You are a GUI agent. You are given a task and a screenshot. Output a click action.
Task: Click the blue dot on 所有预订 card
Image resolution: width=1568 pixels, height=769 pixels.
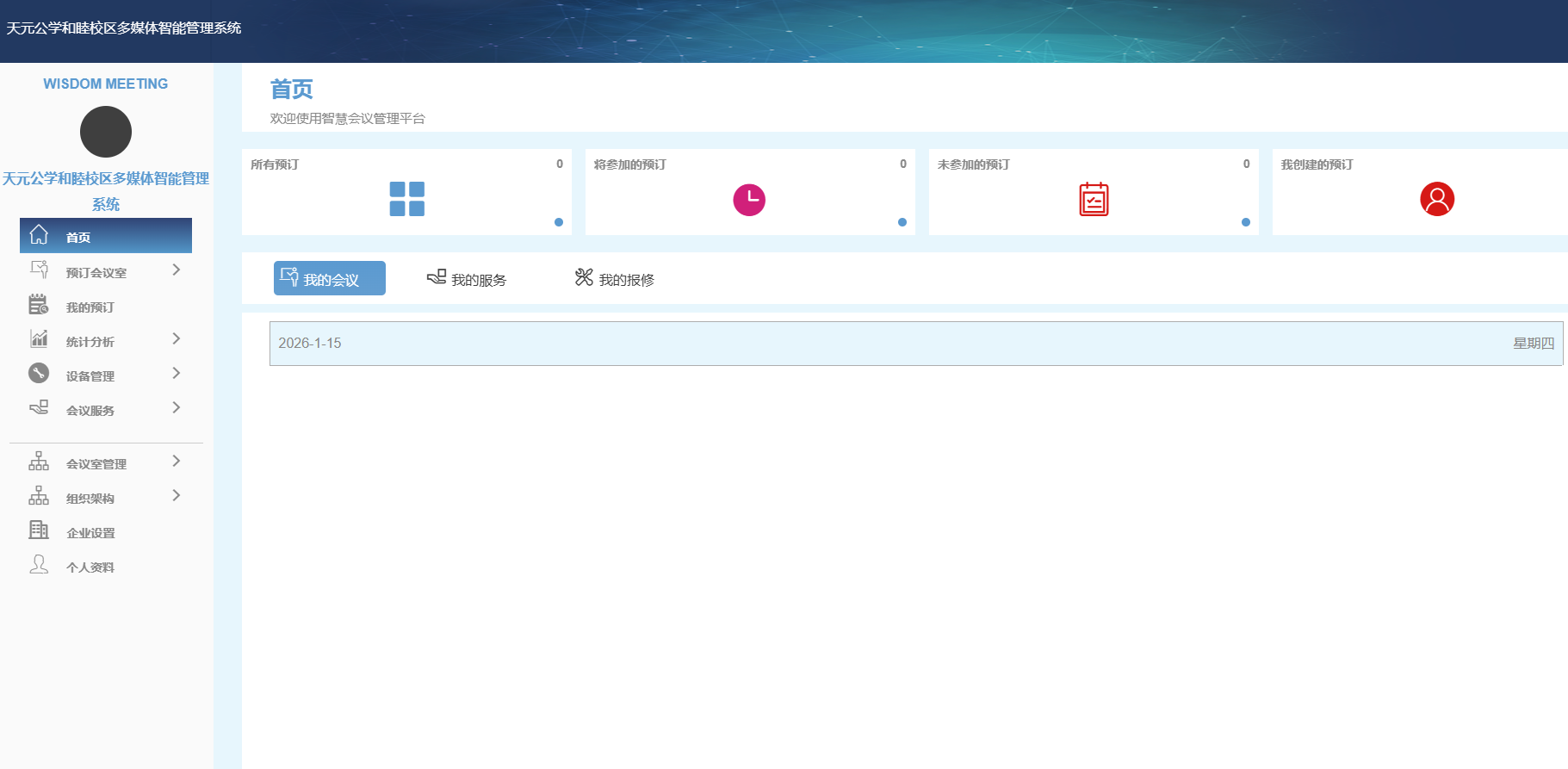pyautogui.click(x=559, y=222)
